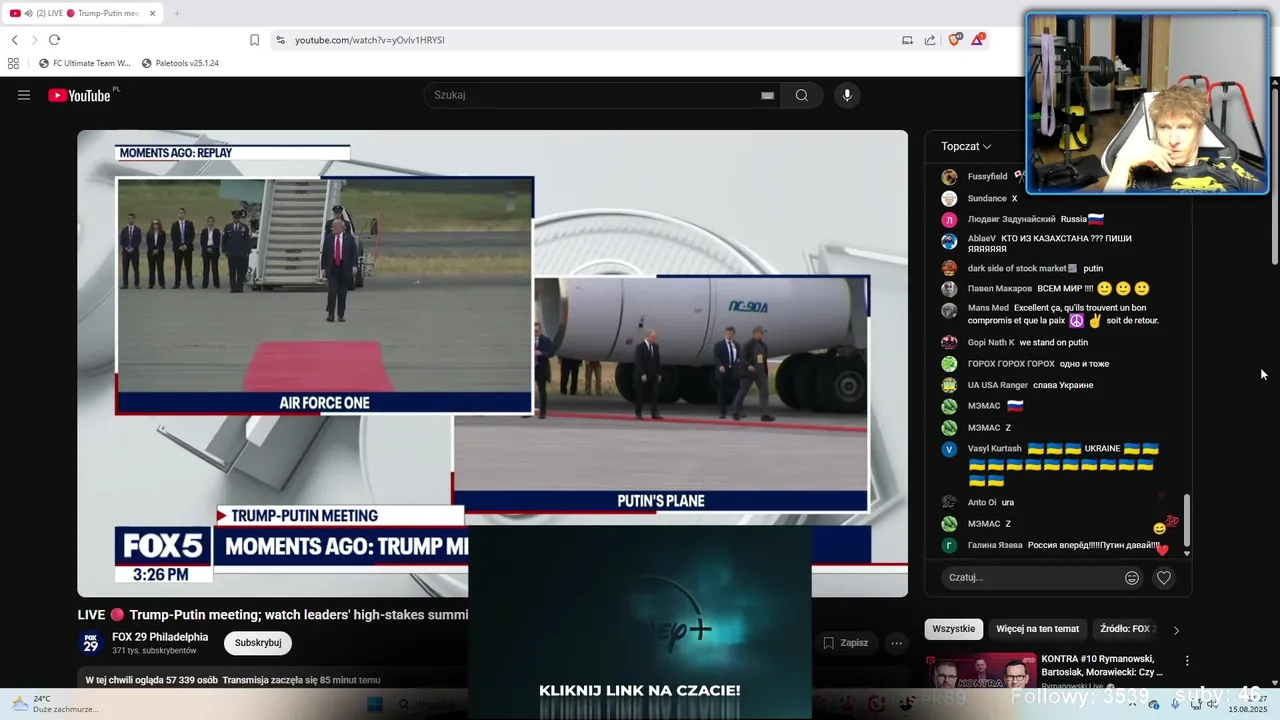This screenshot has width=1280, height=720.
Task: Click the chat scrollbar thumb
Action: [1187, 520]
